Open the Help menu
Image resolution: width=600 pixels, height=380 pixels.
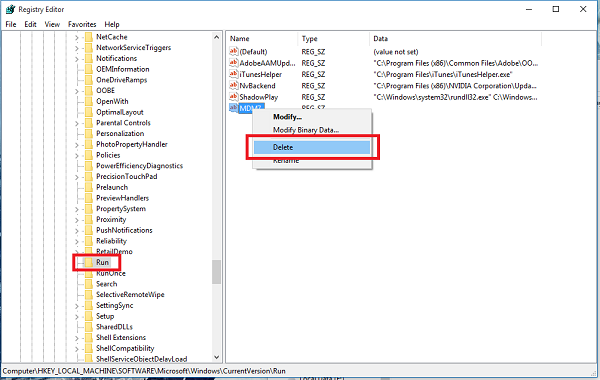pos(112,24)
